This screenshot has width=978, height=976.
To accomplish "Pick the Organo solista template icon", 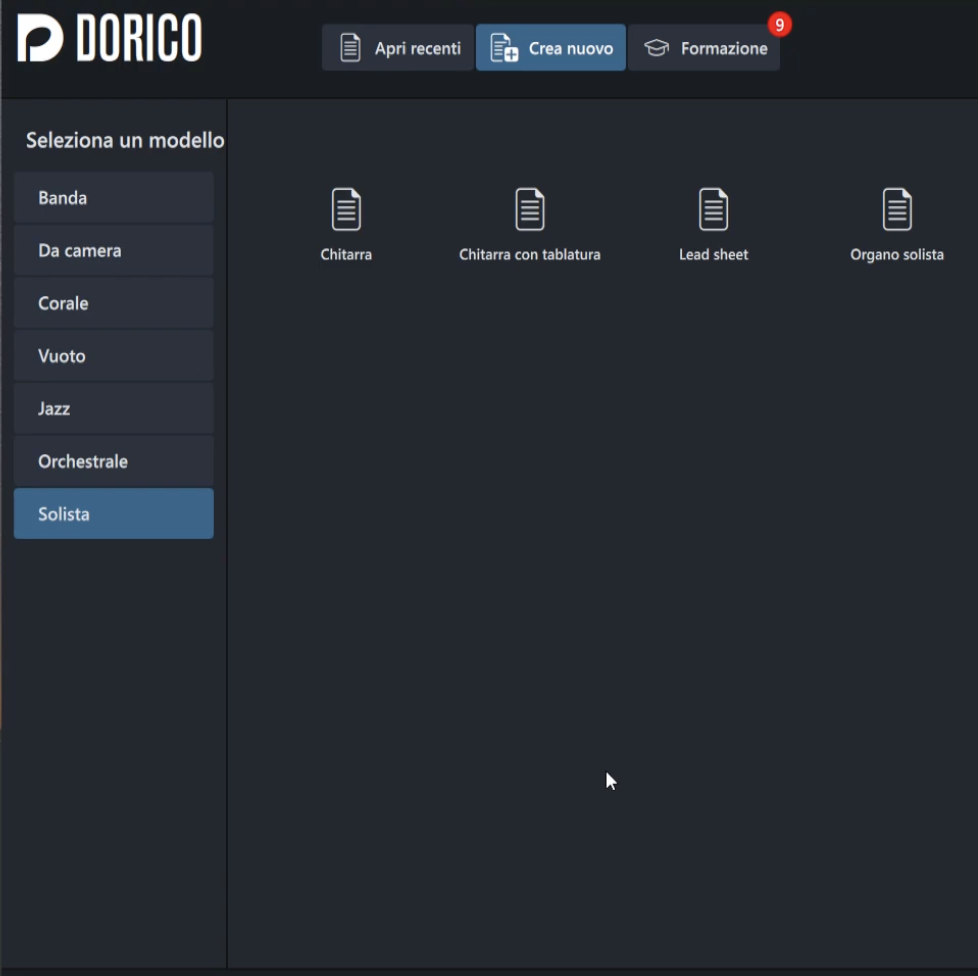I will 897,210.
